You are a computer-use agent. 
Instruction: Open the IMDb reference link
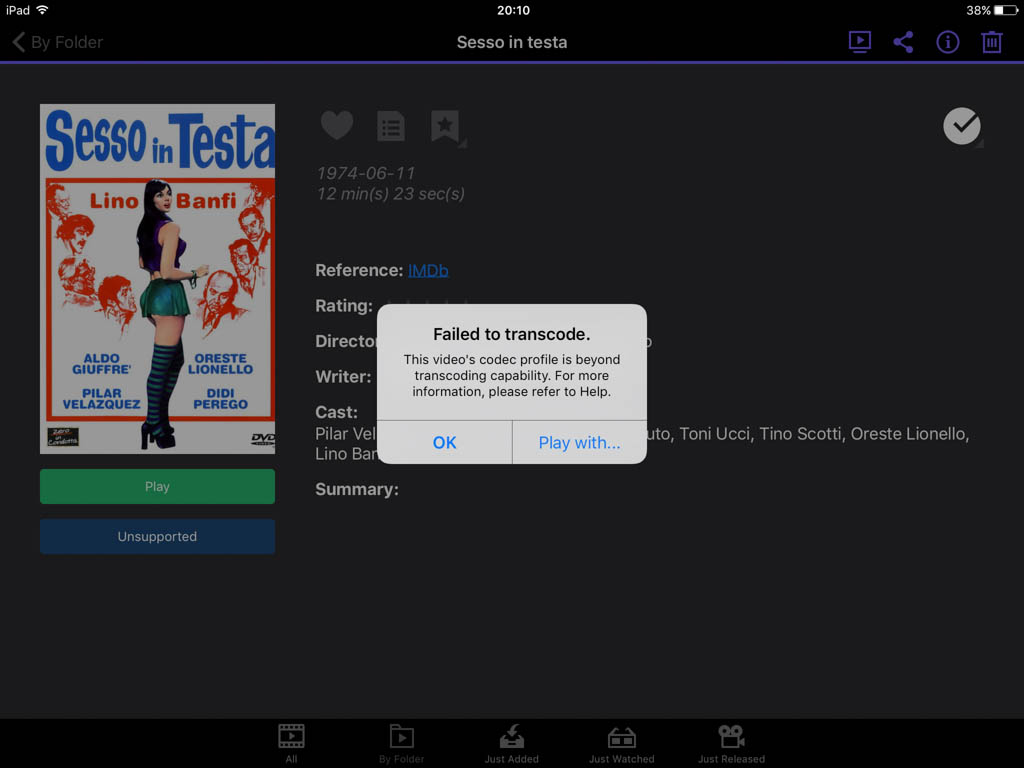(x=428, y=270)
